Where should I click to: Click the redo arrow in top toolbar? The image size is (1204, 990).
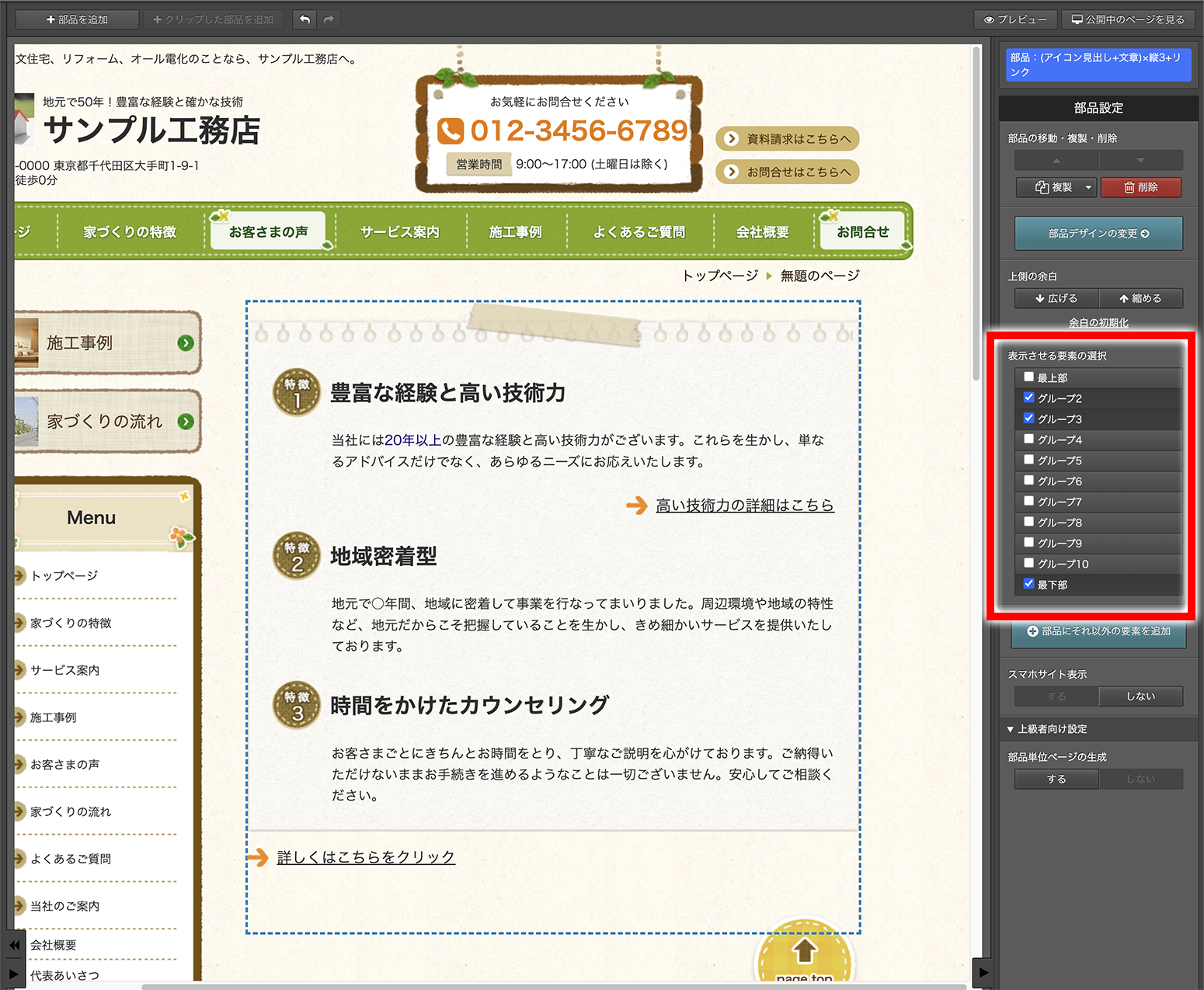pyautogui.click(x=329, y=19)
